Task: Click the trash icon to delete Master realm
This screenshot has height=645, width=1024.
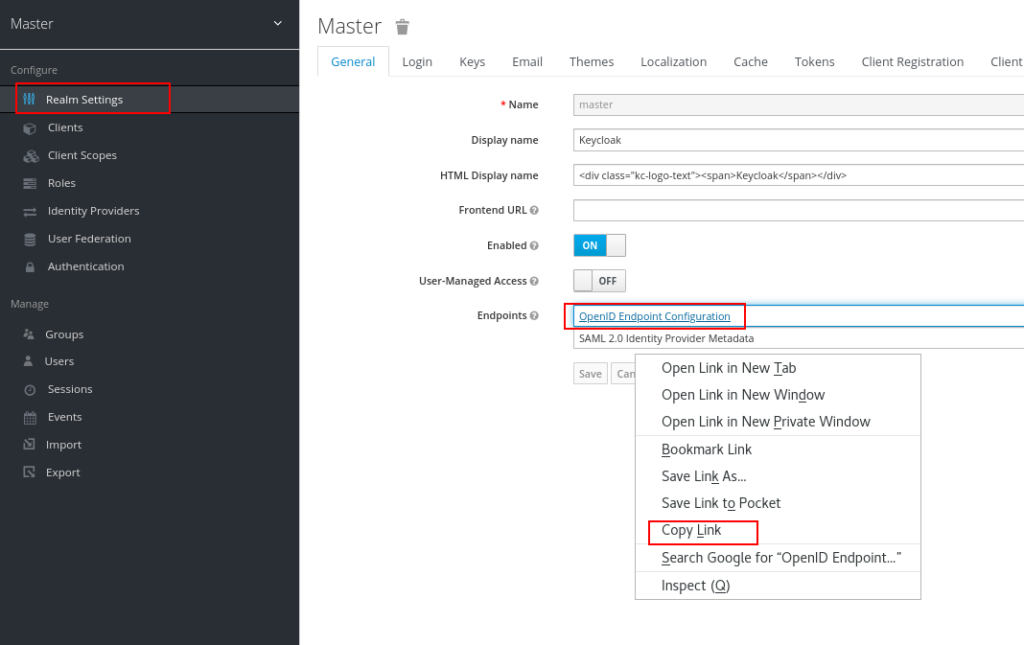Action: [402, 27]
